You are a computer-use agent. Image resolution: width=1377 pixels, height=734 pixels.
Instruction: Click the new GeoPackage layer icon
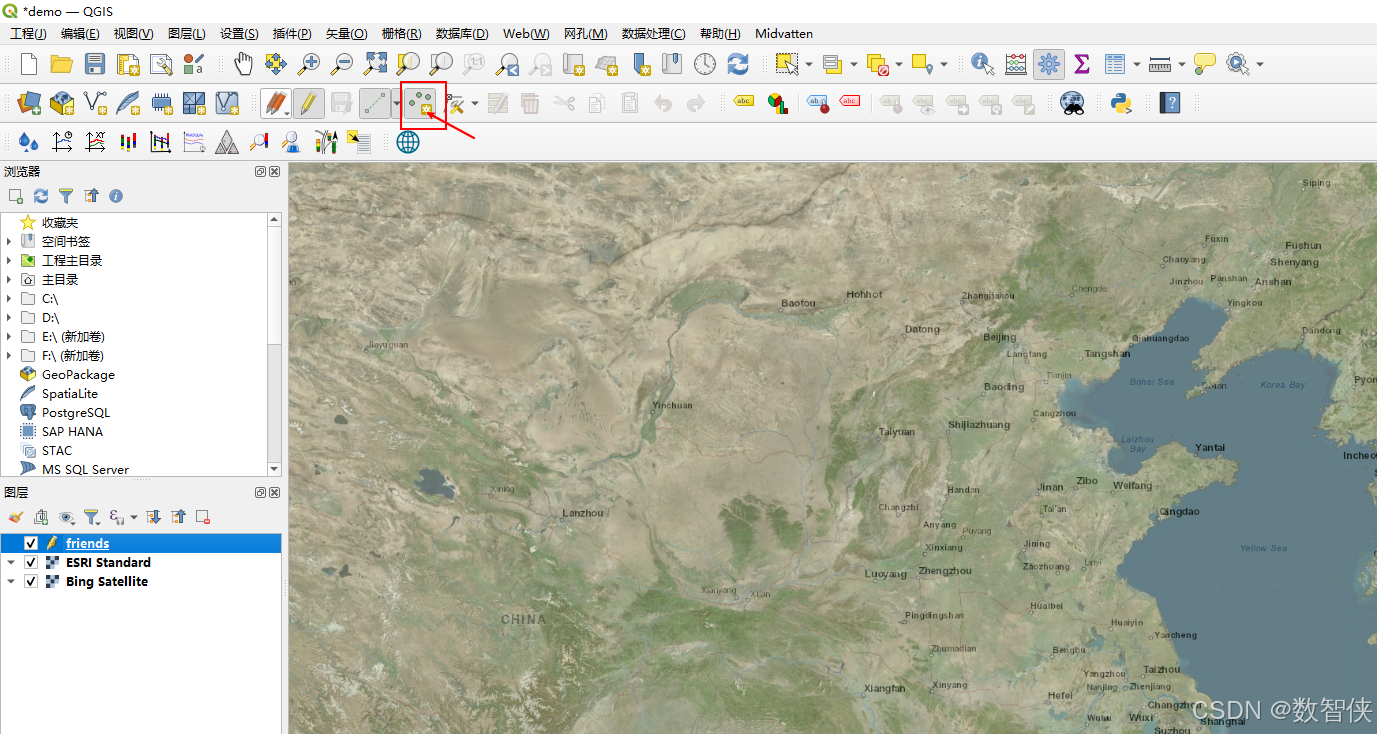(x=62, y=103)
